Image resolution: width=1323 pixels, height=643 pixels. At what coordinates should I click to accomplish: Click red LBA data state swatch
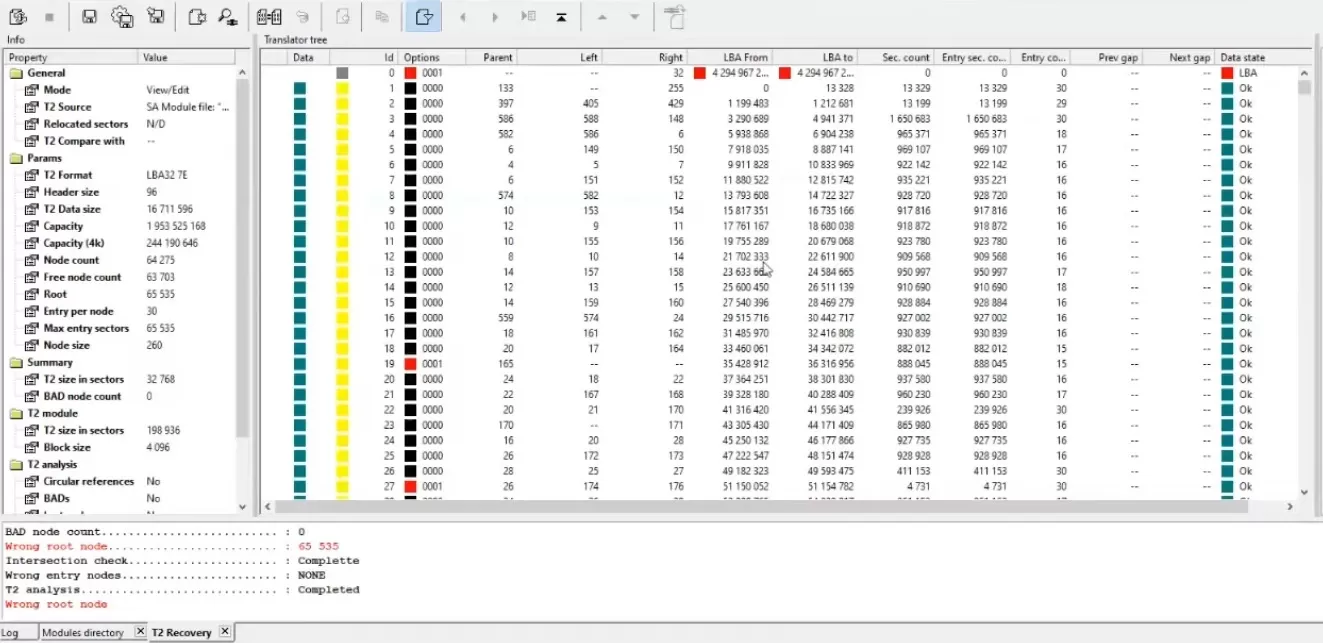pos(1227,73)
